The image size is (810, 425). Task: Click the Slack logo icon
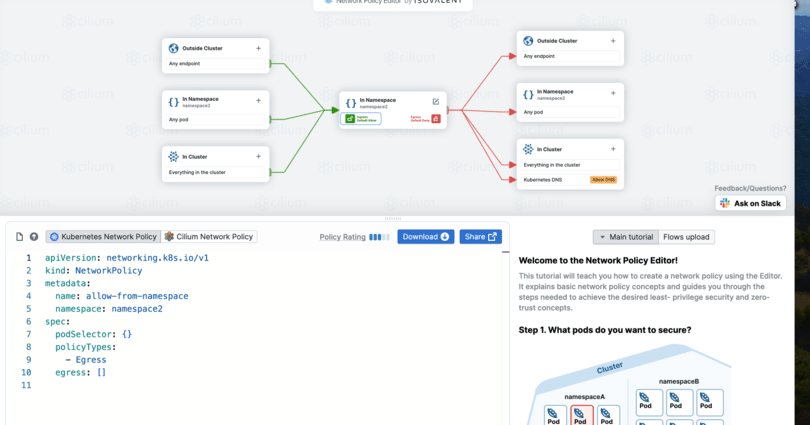tap(725, 203)
